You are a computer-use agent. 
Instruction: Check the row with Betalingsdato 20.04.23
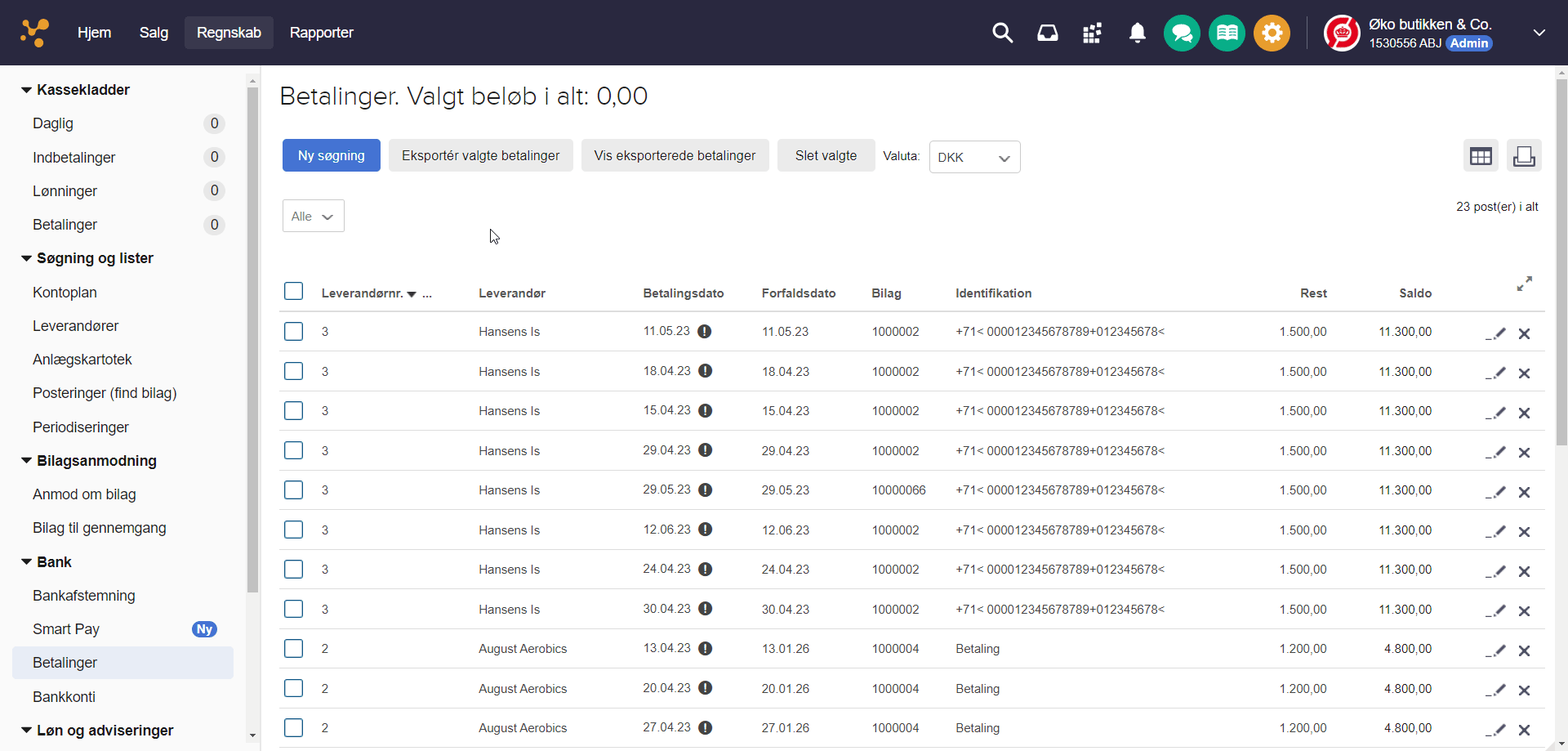pos(294,688)
